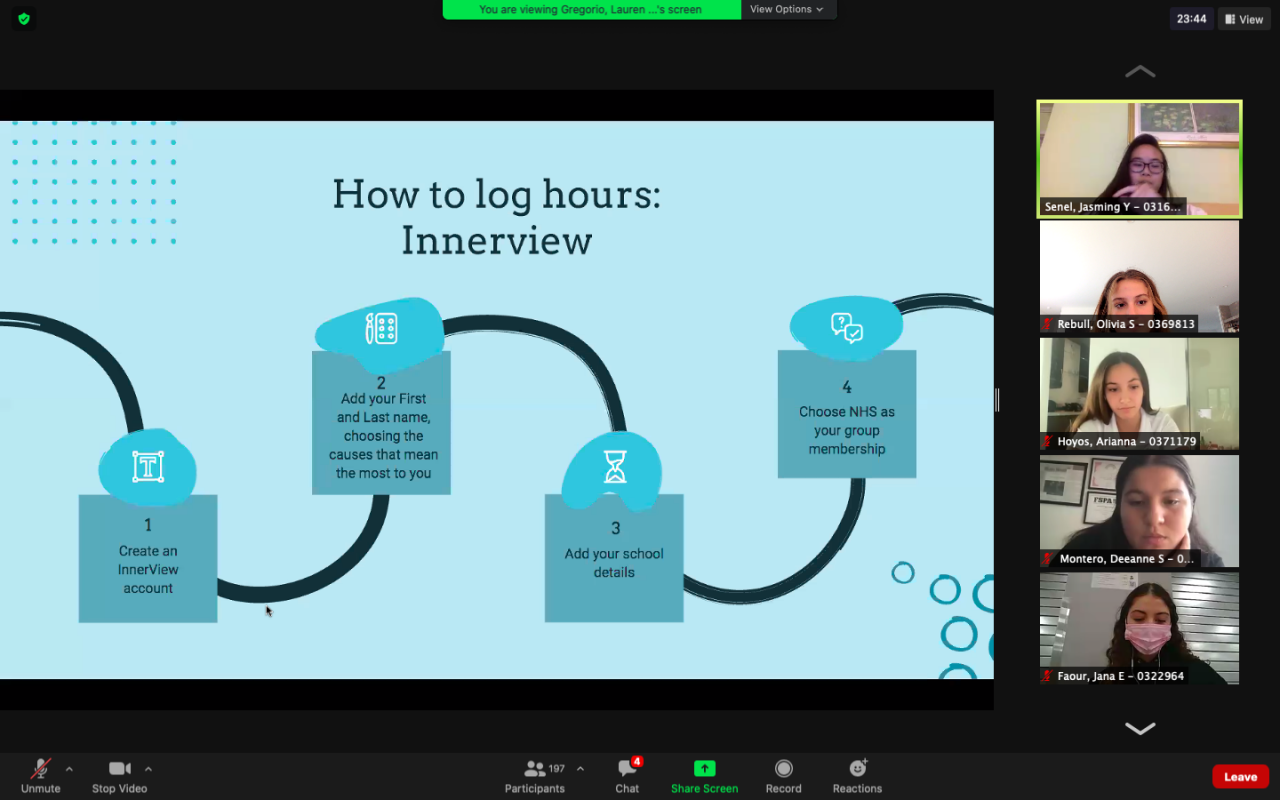Open the View Options dropdown
The image size is (1280, 800).
point(788,9)
